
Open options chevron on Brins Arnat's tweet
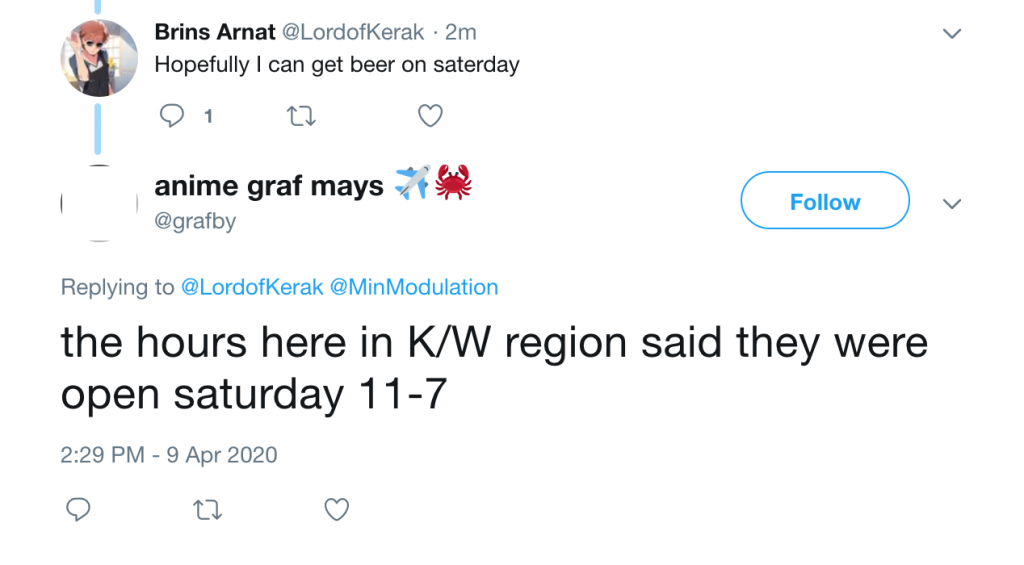[952, 33]
